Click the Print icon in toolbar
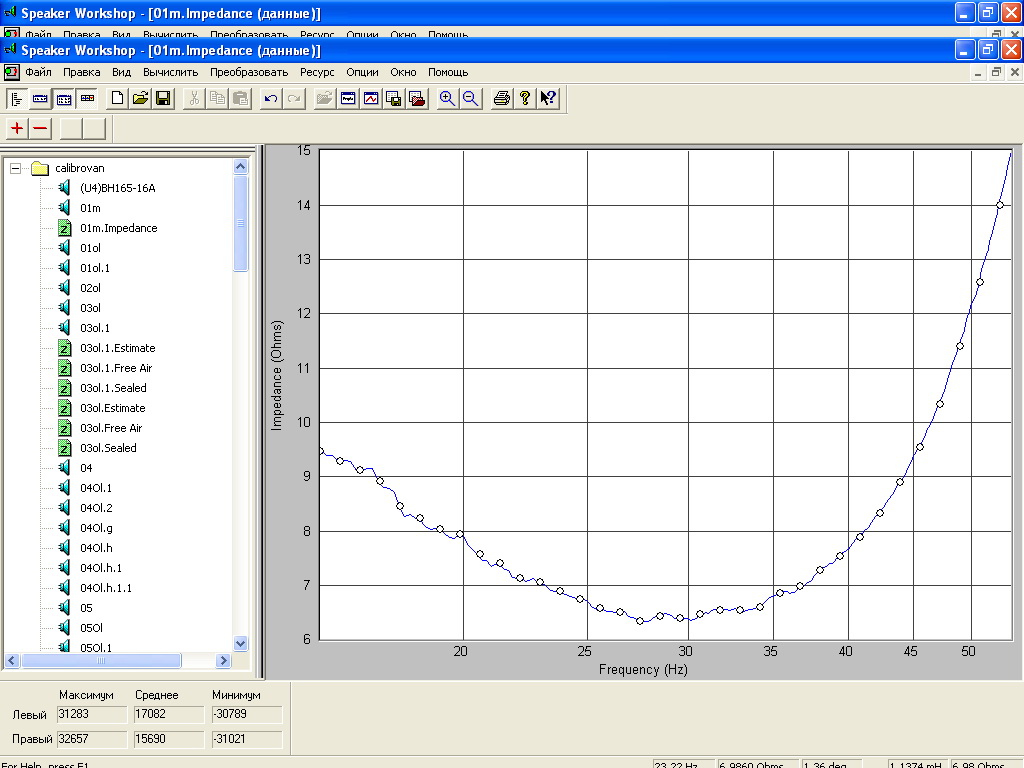Screen dimensions: 1024x768 502,98
